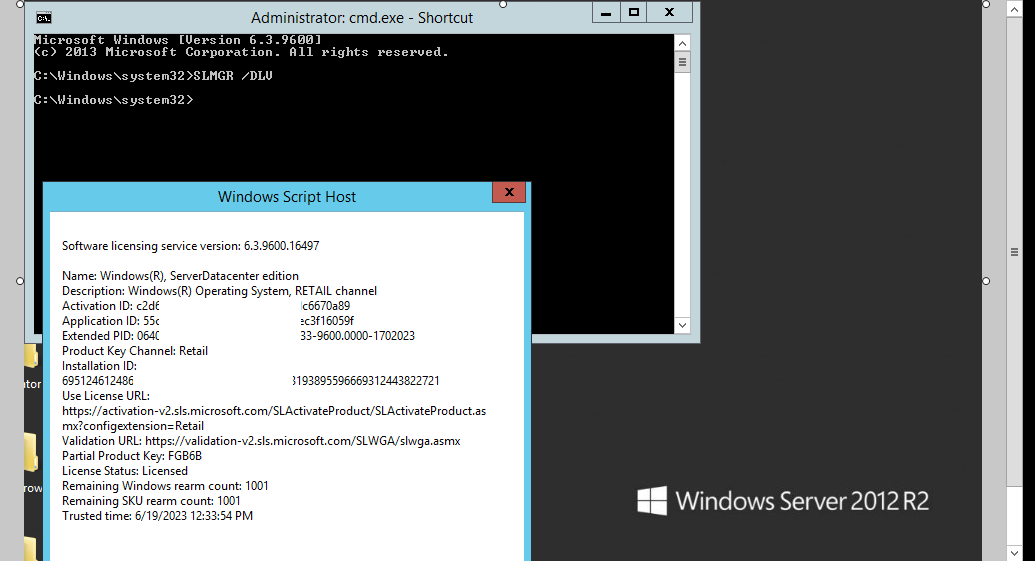Image resolution: width=1035 pixels, height=561 pixels.
Task: Click cmd window scrollbar up arrow
Action: [x=683, y=44]
